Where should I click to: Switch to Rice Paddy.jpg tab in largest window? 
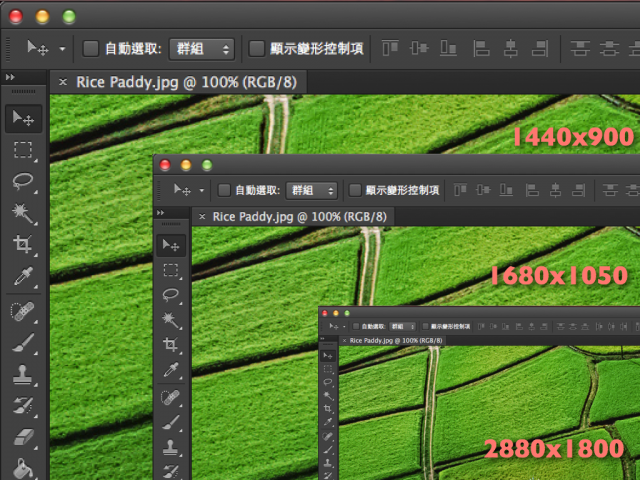point(178,82)
